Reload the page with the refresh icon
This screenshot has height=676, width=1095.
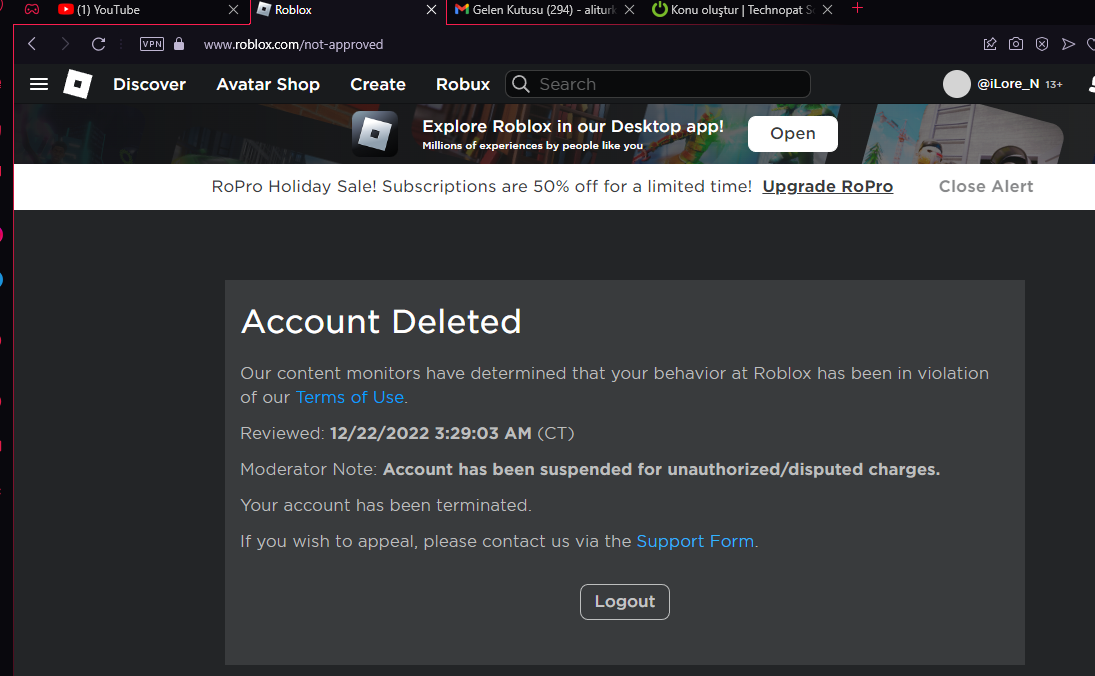[x=98, y=44]
